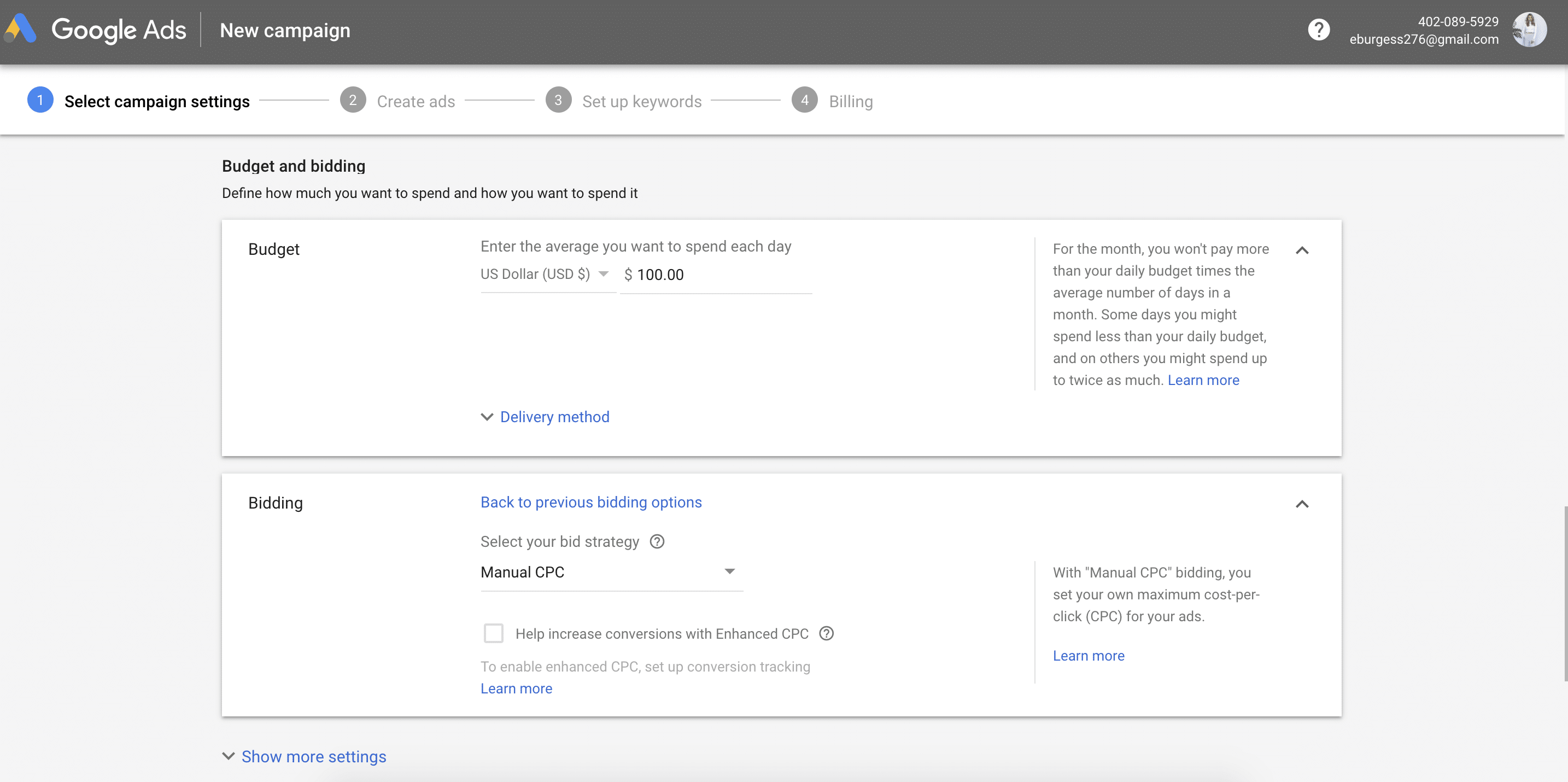Go to Set up keywords step label
The image size is (1568, 782).
pyautogui.click(x=641, y=102)
